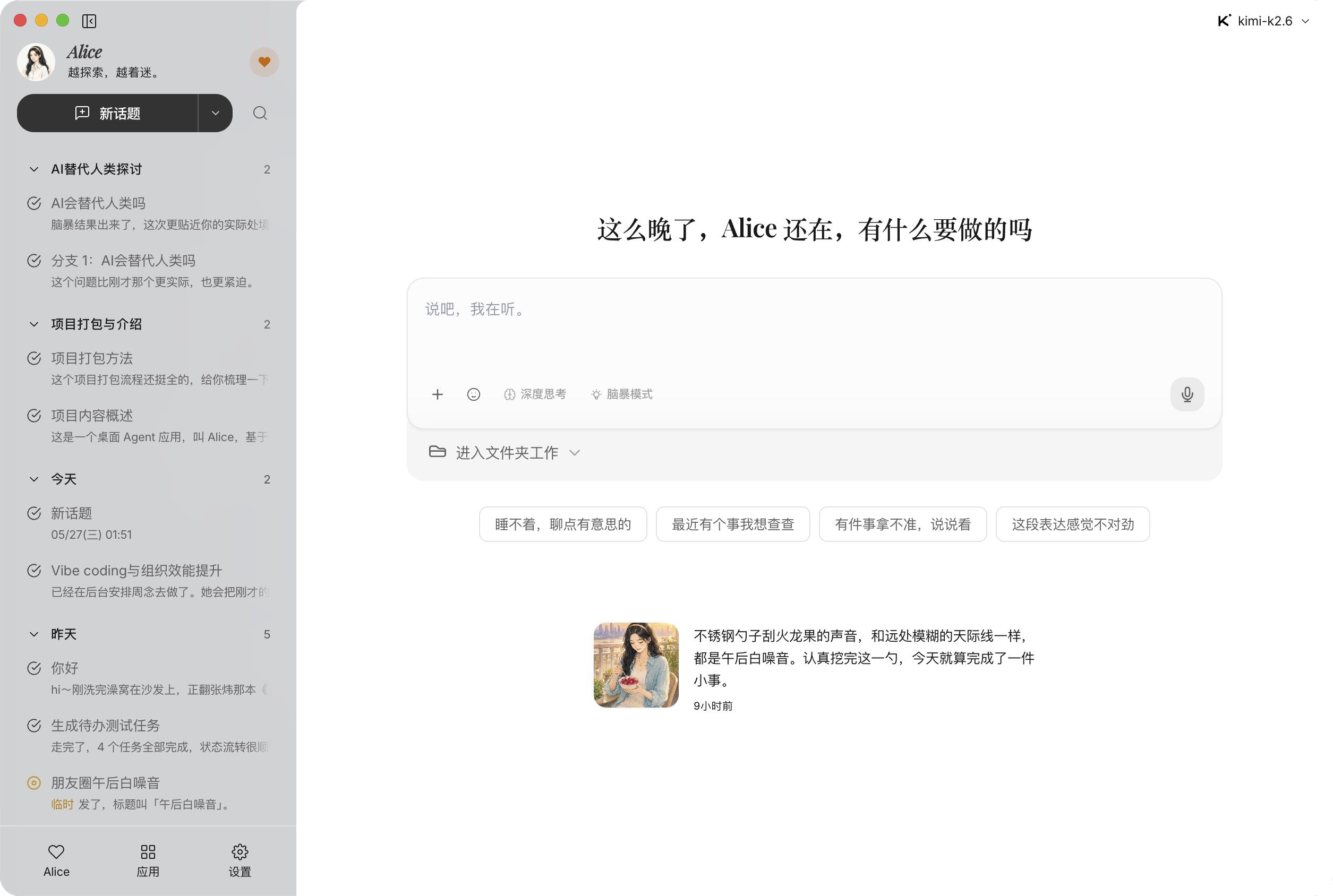Viewport: 1333px width, 896px height.
Task: Toggle 深度思考 mode
Action: (x=535, y=394)
